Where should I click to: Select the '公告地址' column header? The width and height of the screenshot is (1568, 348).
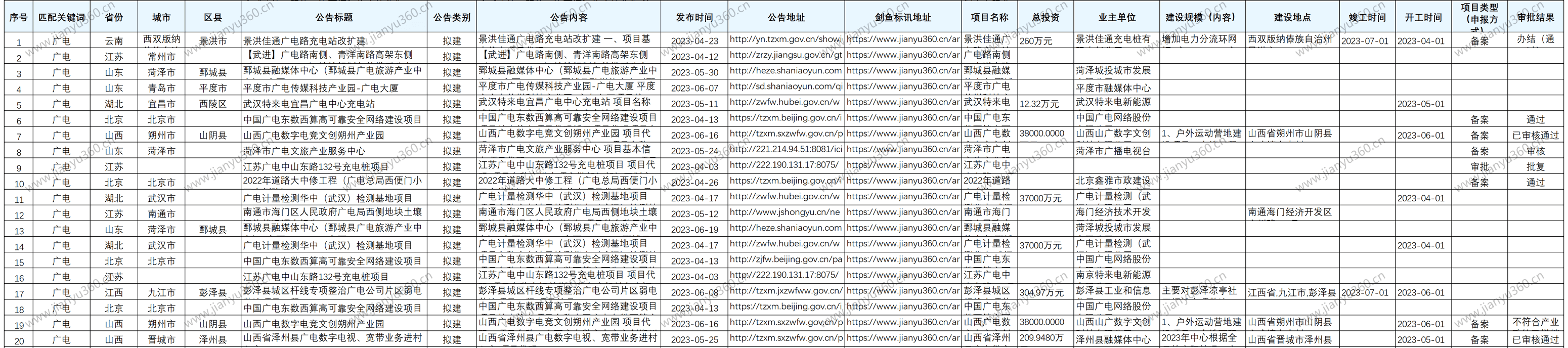pyautogui.click(x=786, y=18)
